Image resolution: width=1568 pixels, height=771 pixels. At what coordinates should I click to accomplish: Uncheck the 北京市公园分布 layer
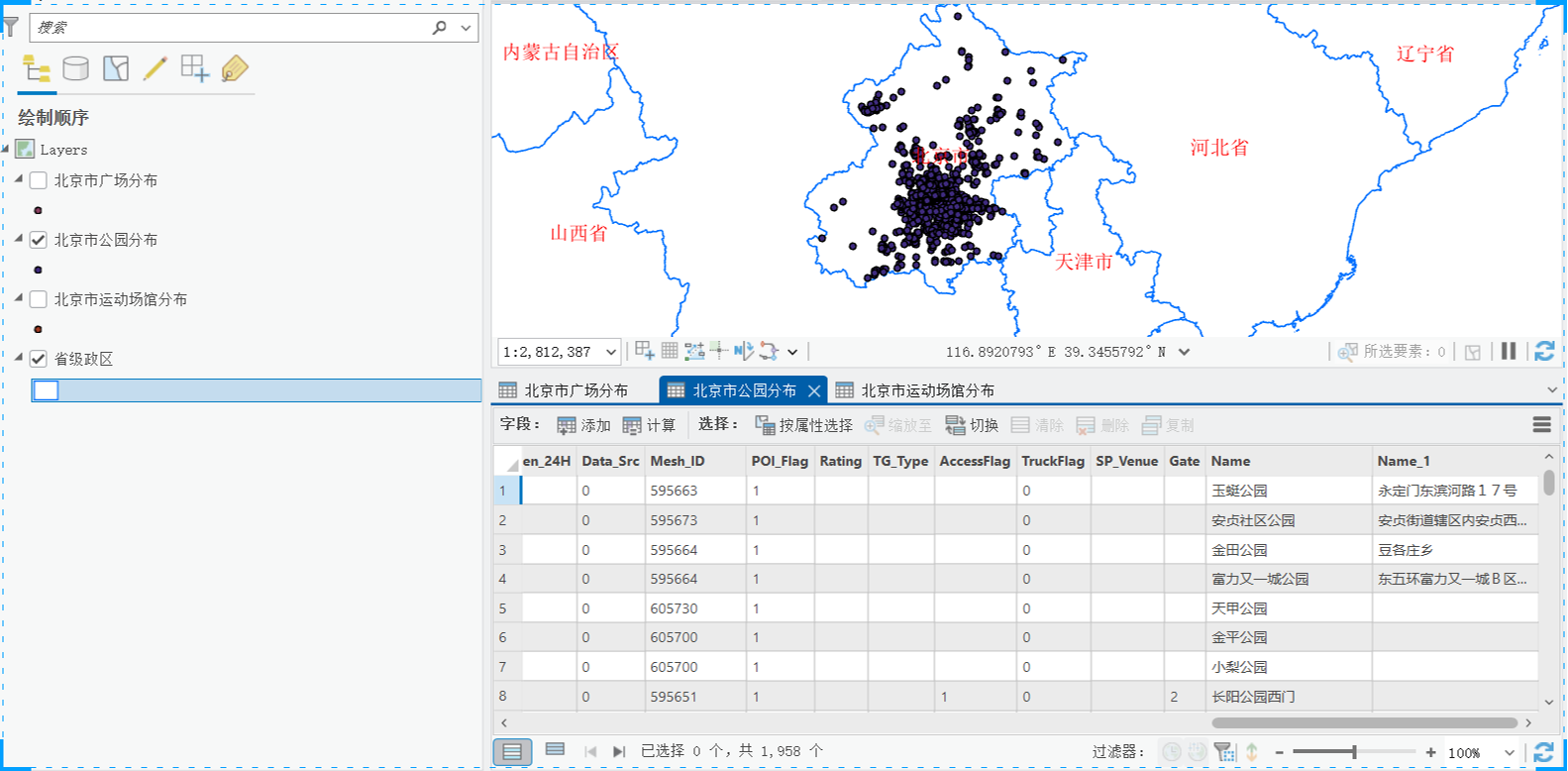pos(39,240)
